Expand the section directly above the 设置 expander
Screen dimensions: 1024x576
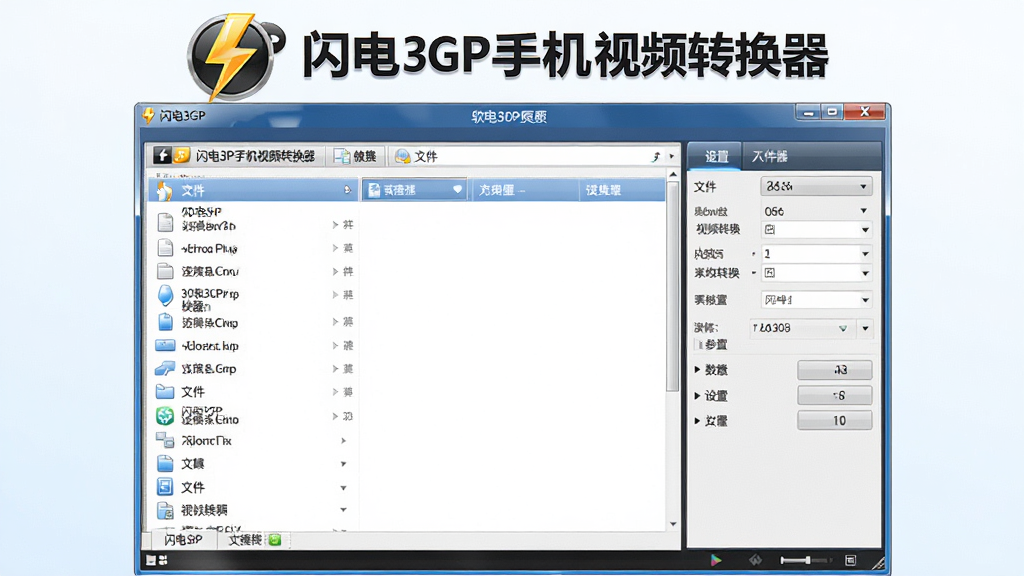click(x=697, y=370)
